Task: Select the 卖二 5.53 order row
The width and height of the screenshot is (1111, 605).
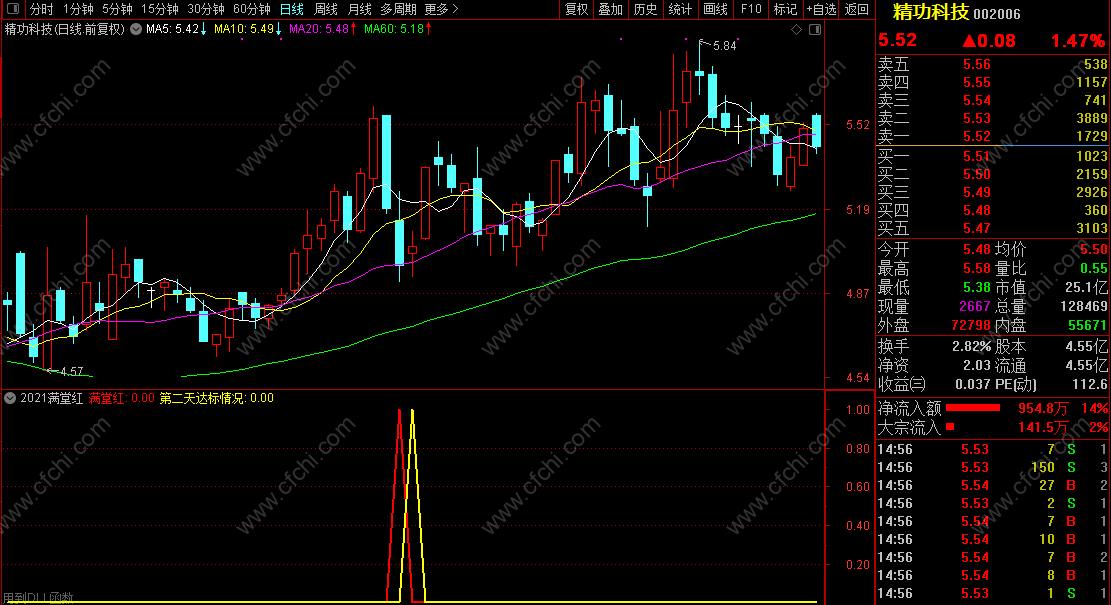Action: click(x=993, y=118)
